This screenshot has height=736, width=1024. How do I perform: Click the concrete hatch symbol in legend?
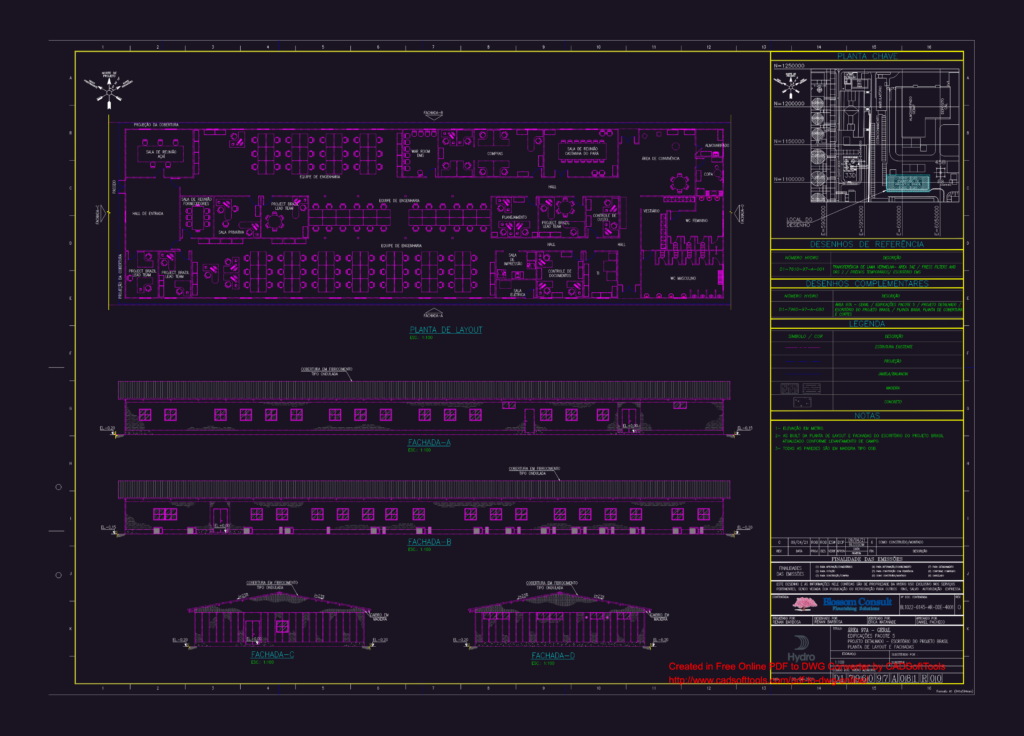pos(801,402)
